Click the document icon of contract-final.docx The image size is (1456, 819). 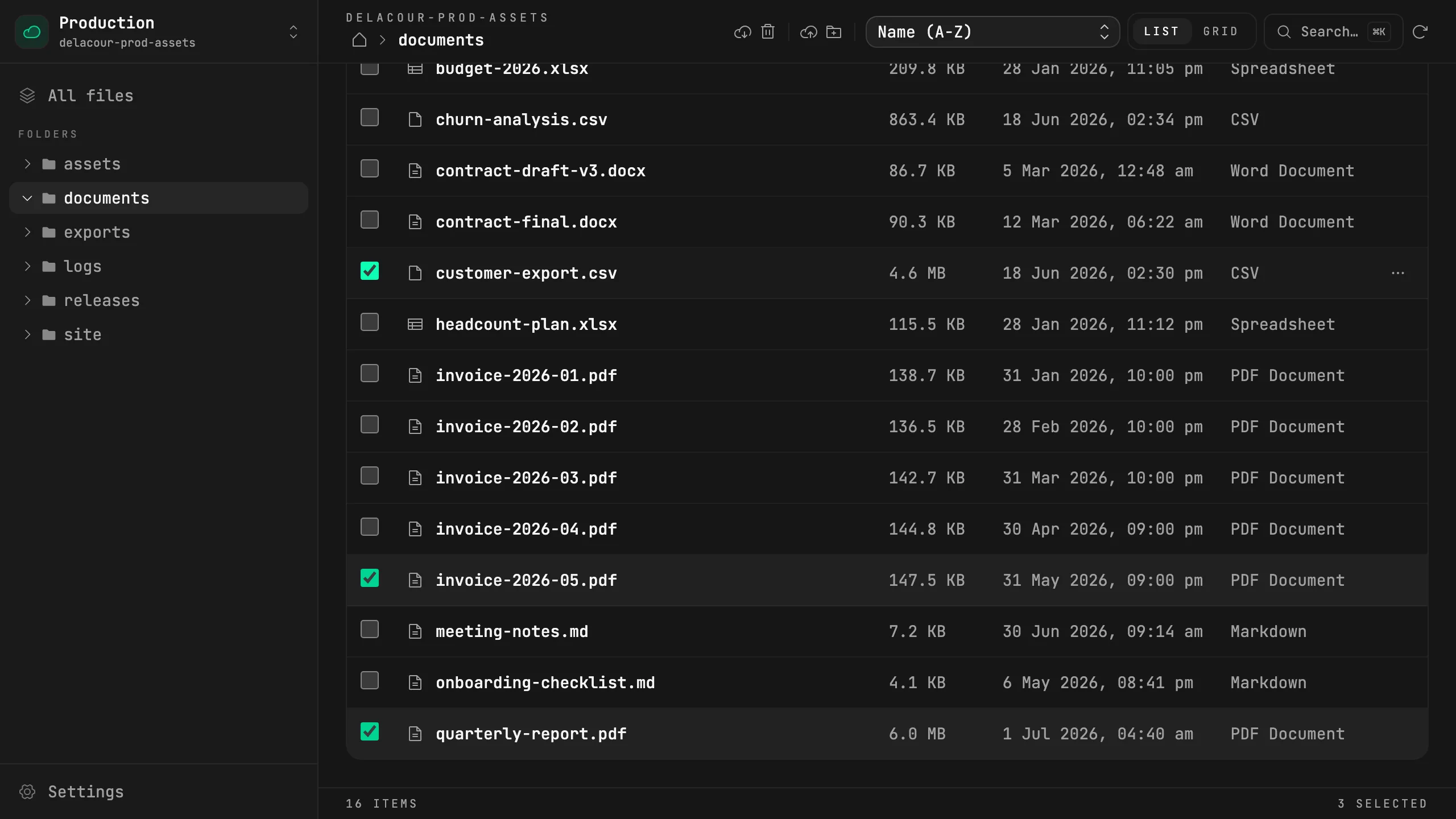point(415,222)
